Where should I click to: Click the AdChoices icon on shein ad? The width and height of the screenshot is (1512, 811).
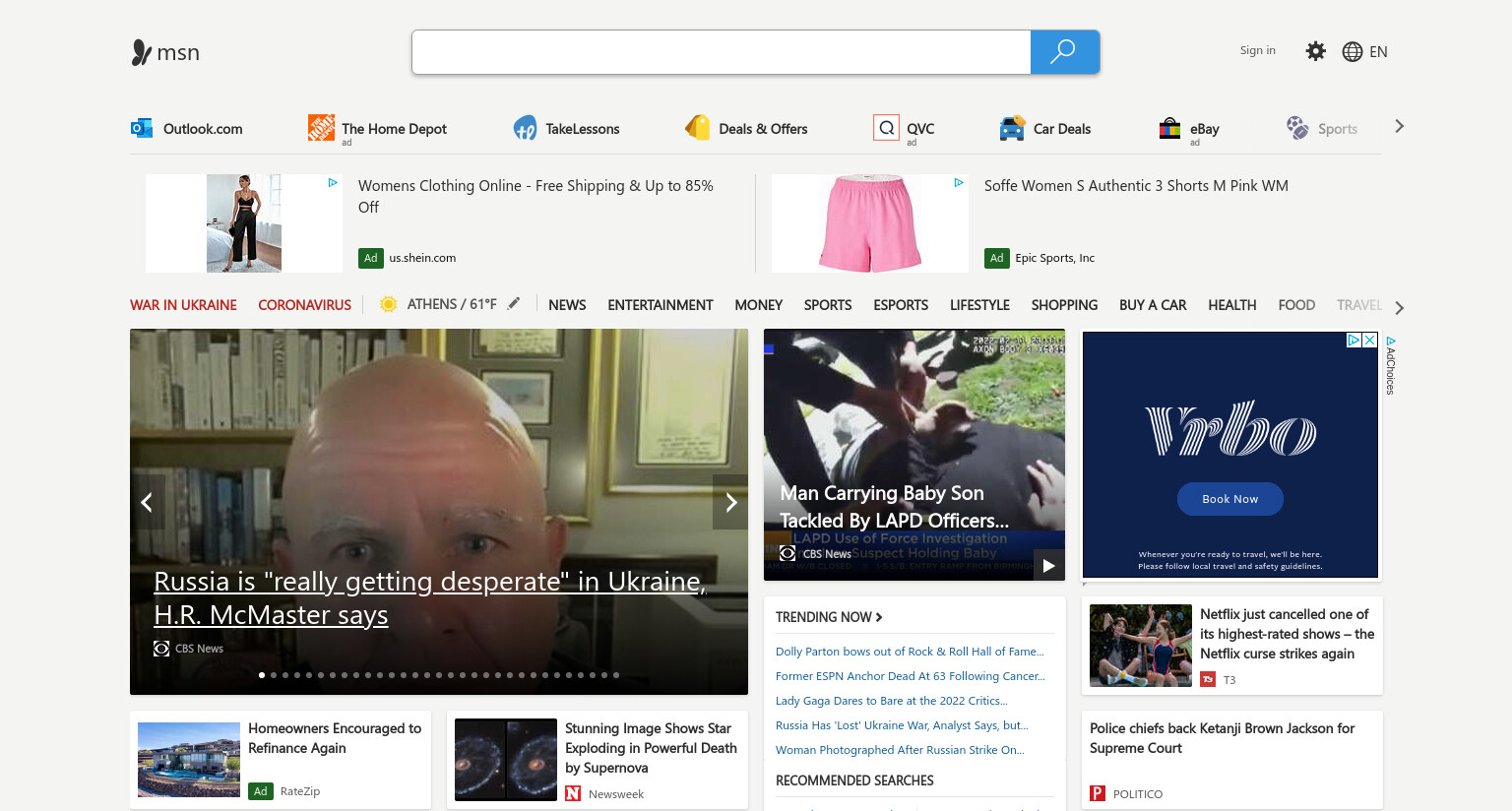tap(333, 182)
